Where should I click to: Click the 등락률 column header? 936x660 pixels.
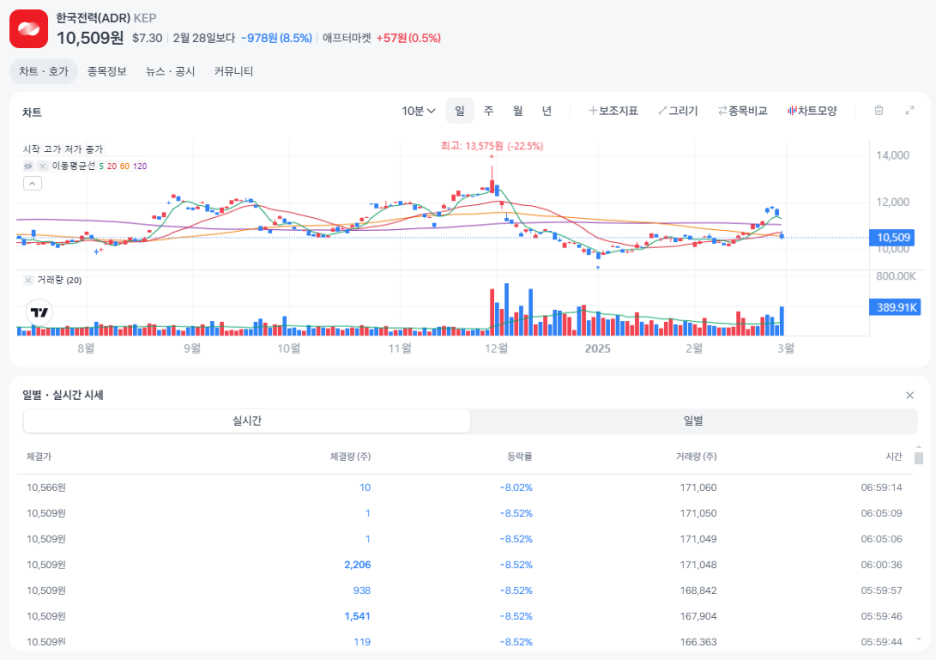[x=519, y=457]
